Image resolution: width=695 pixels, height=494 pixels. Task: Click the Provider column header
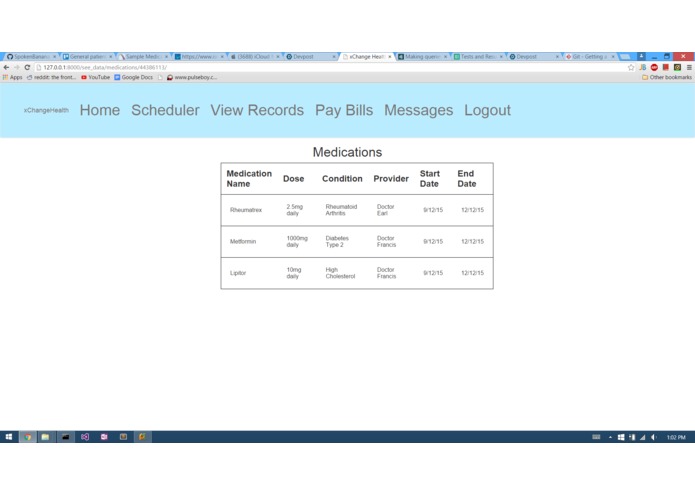tap(391, 179)
